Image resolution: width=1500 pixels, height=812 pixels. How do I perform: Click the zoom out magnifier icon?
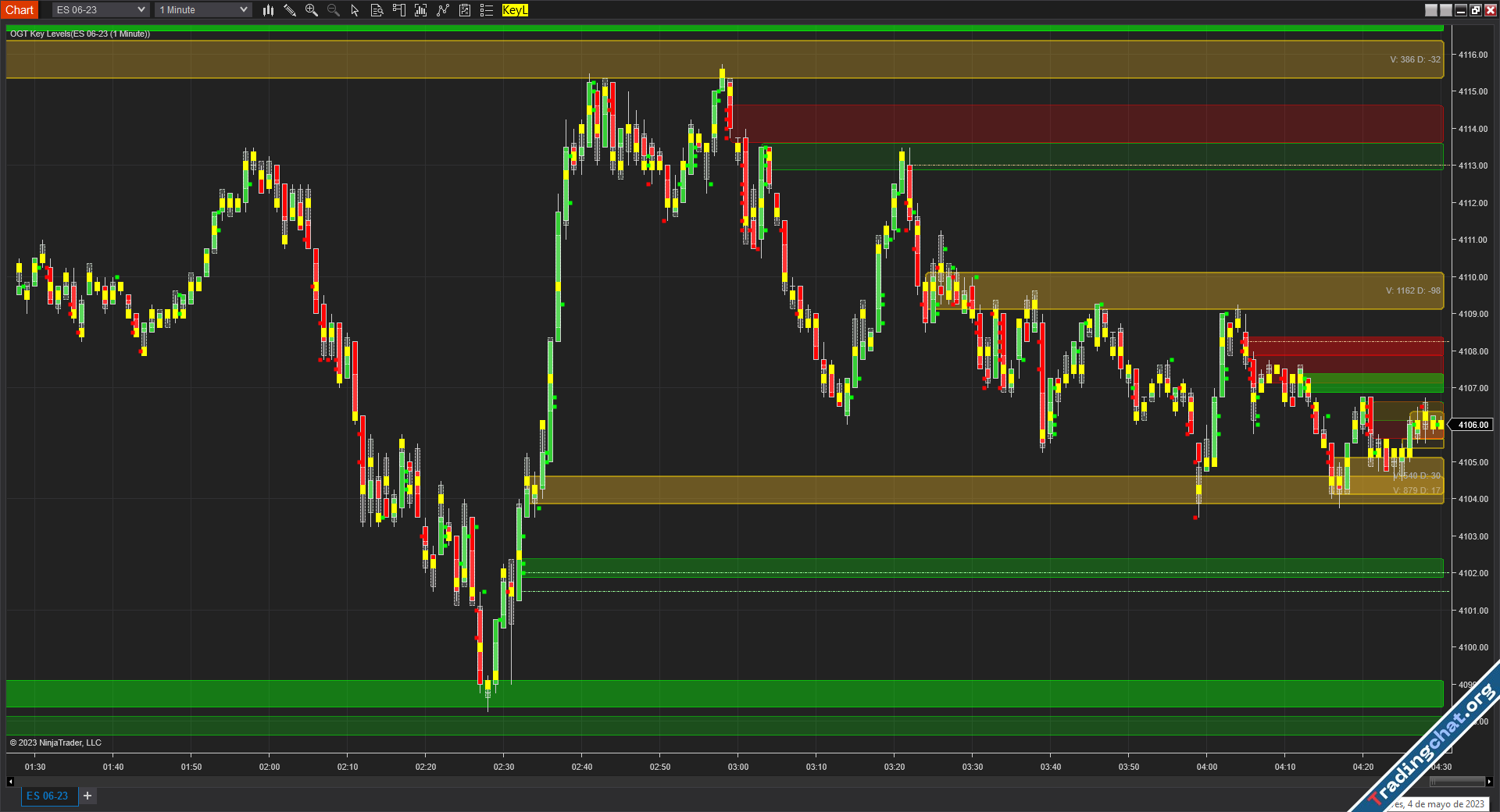(x=334, y=10)
